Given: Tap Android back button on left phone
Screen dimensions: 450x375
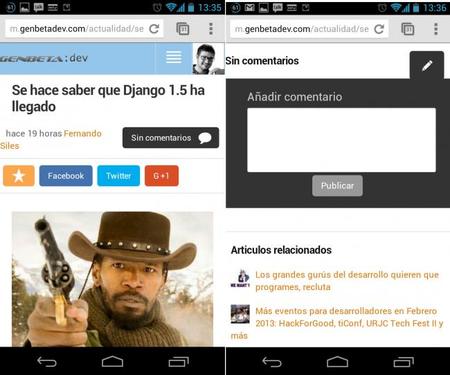Looking at the screenshot, I should (47, 362).
